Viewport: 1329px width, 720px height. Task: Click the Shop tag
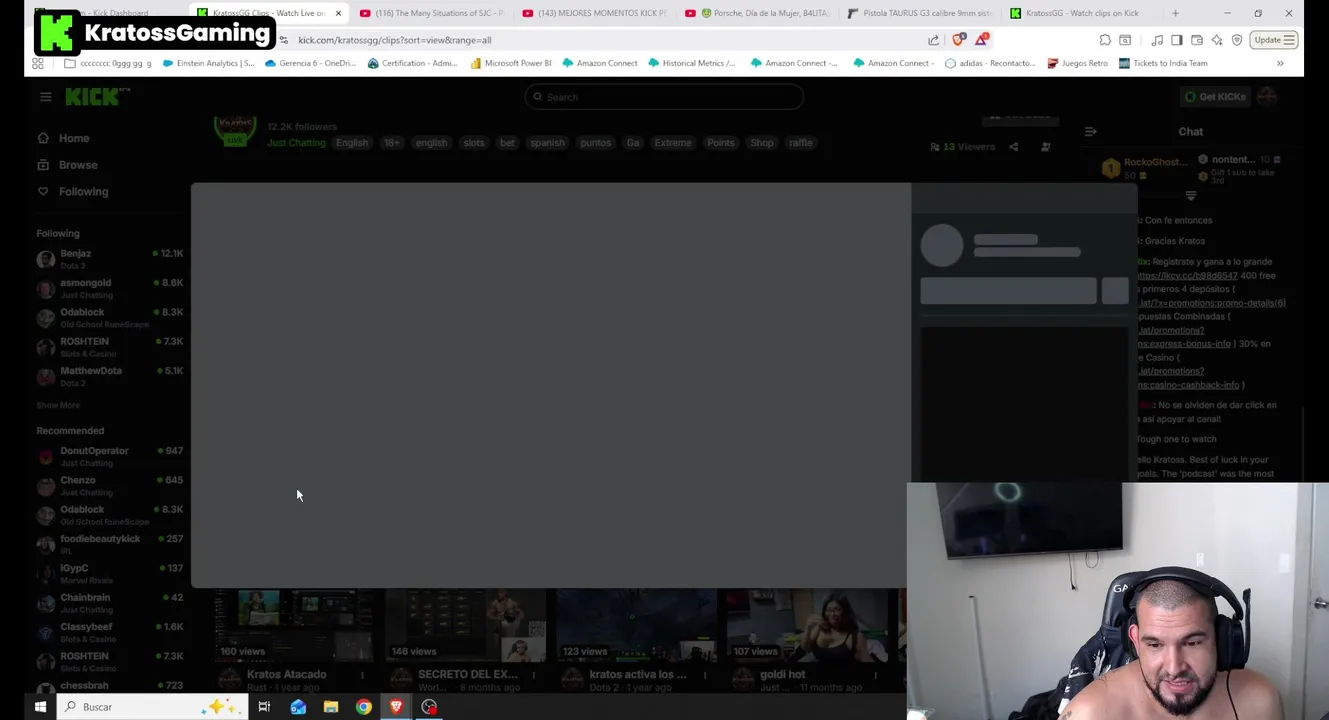coord(762,143)
